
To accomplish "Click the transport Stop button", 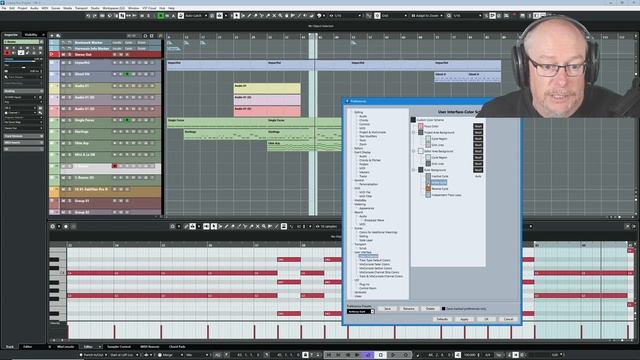I will coord(381,355).
